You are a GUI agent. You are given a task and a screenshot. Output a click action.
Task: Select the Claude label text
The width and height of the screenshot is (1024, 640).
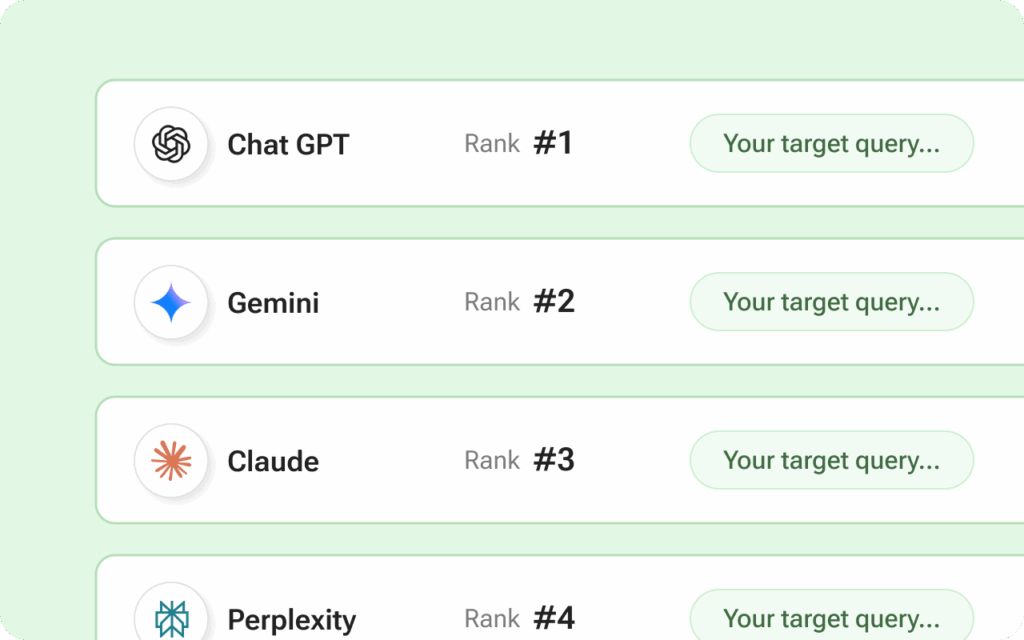(273, 461)
